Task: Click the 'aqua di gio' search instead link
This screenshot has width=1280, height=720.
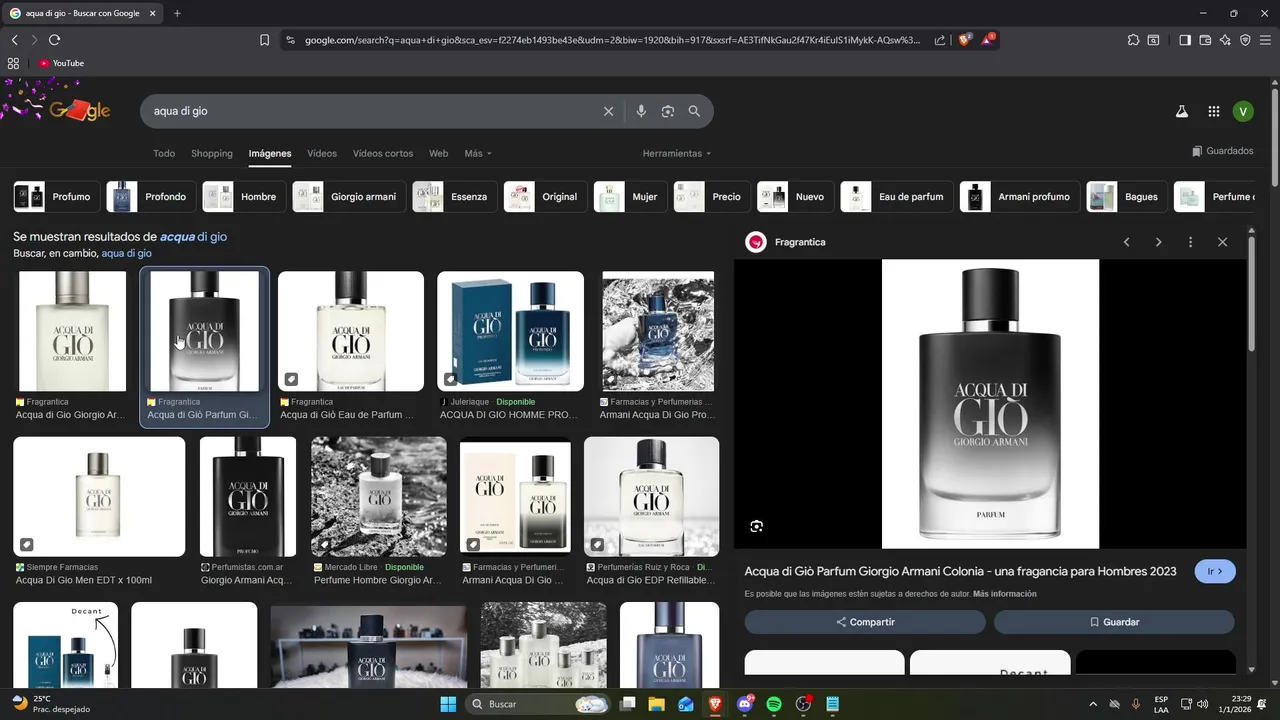Action: pyautogui.click(x=126, y=254)
